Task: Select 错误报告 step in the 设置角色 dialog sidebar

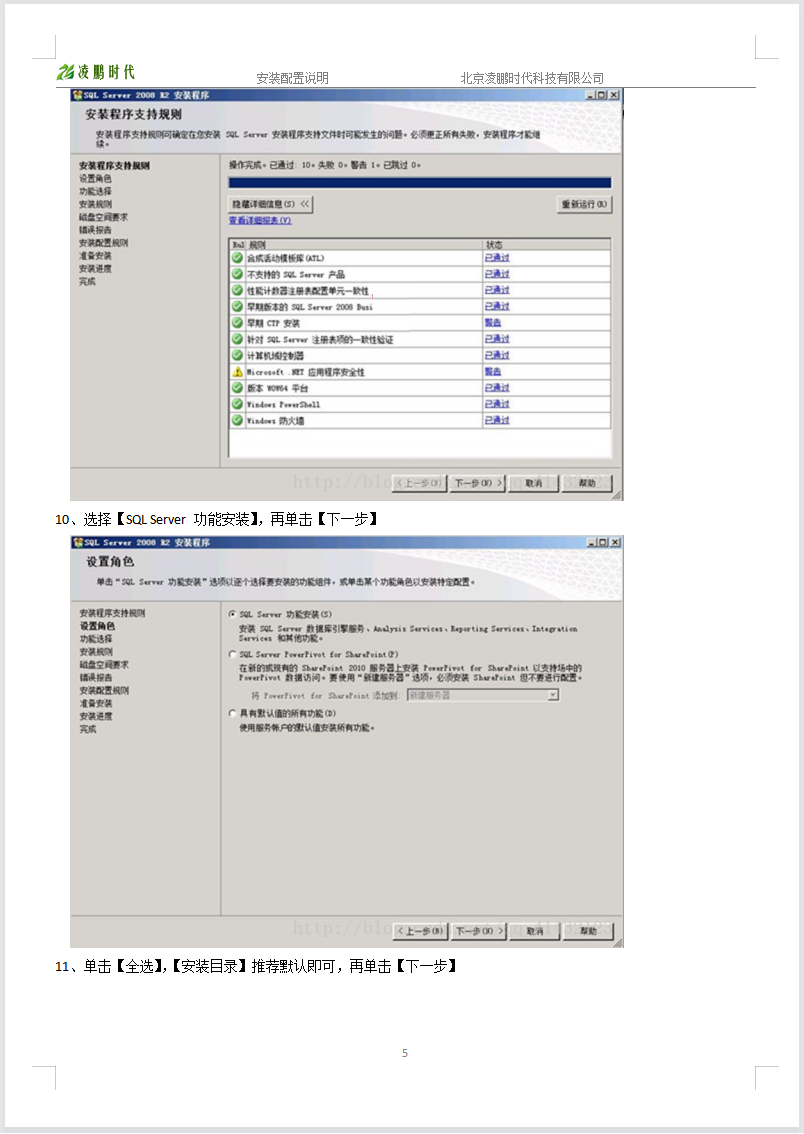Action: pyautogui.click(x=95, y=678)
